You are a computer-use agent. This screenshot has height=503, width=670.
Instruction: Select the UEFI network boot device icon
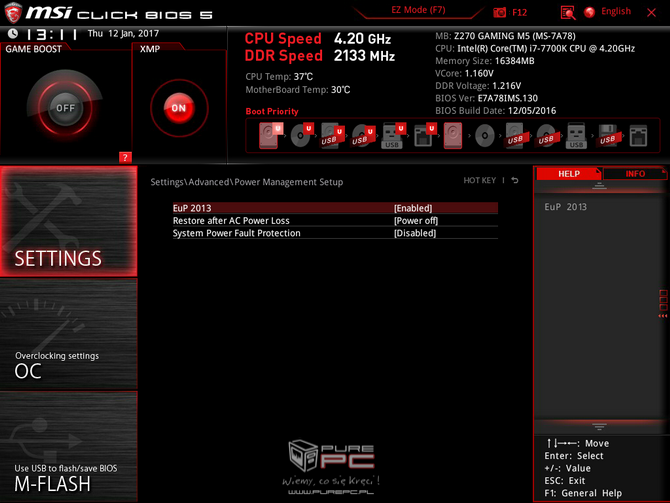pos(424,136)
